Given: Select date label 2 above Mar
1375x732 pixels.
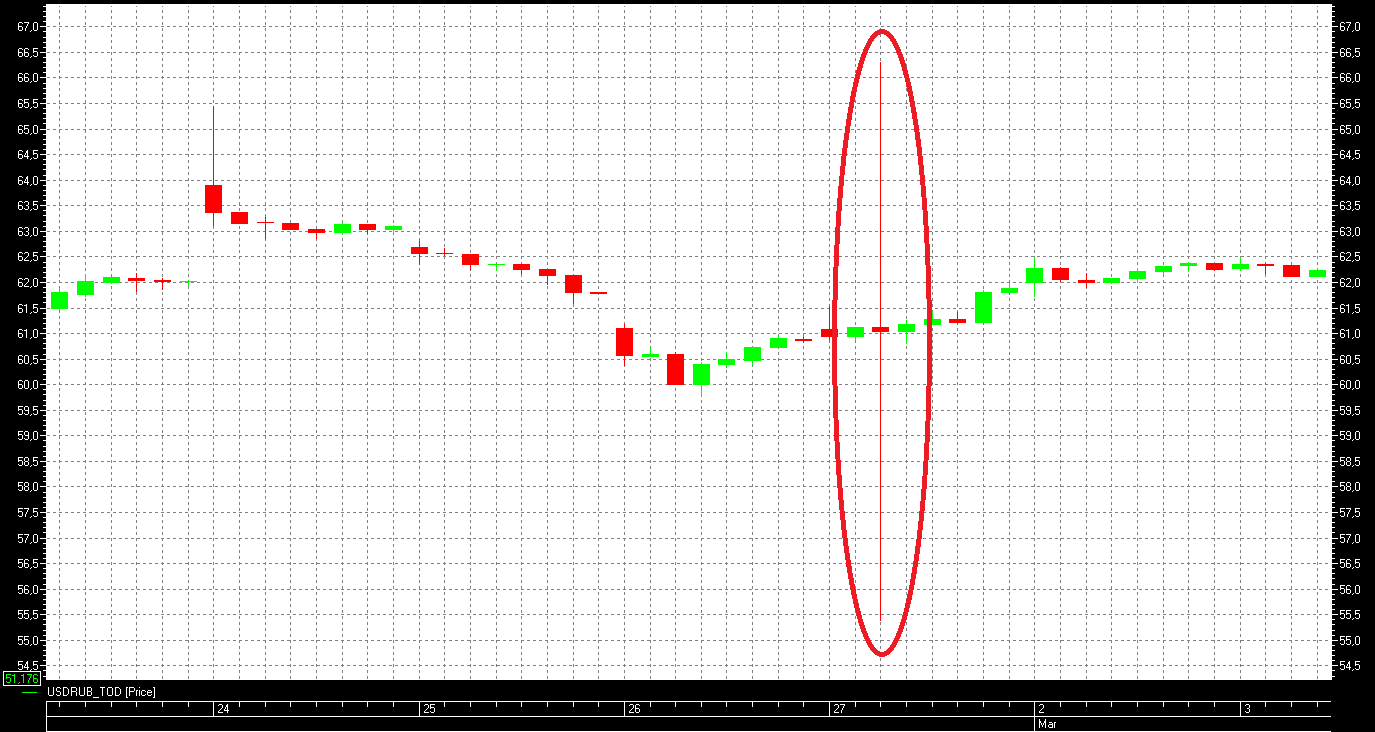Looking at the screenshot, I should 1041,709.
